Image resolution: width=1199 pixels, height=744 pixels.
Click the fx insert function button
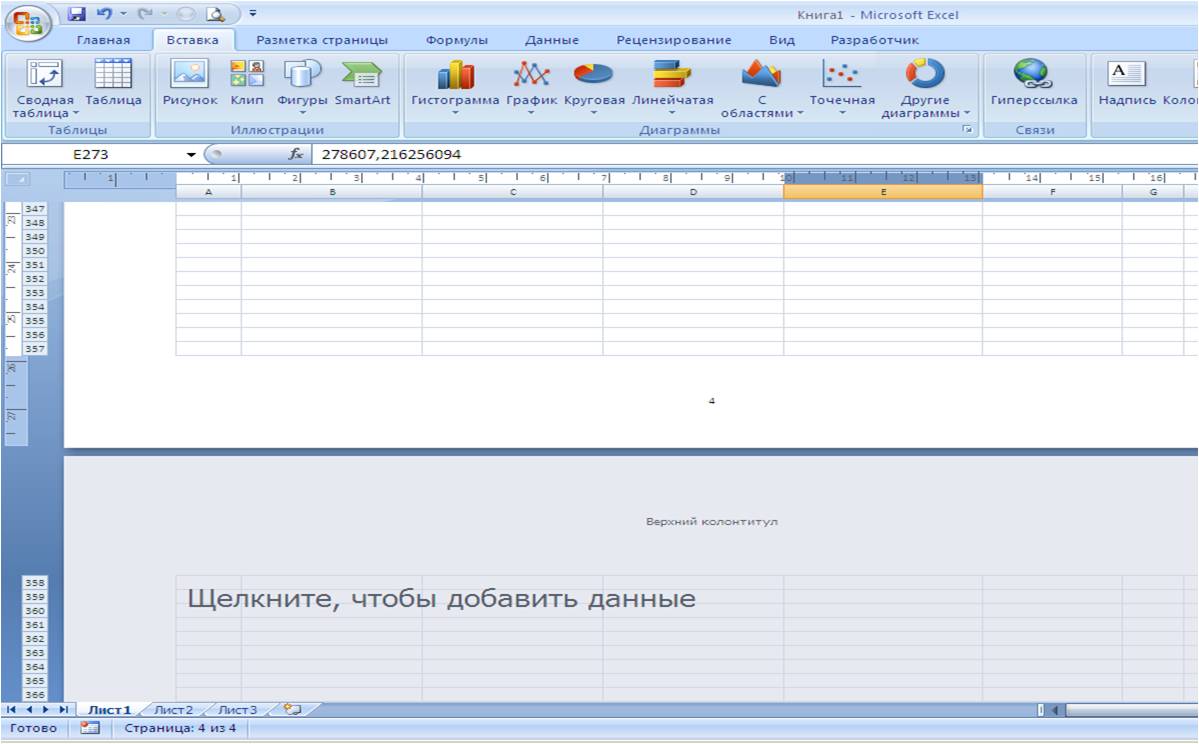295,155
